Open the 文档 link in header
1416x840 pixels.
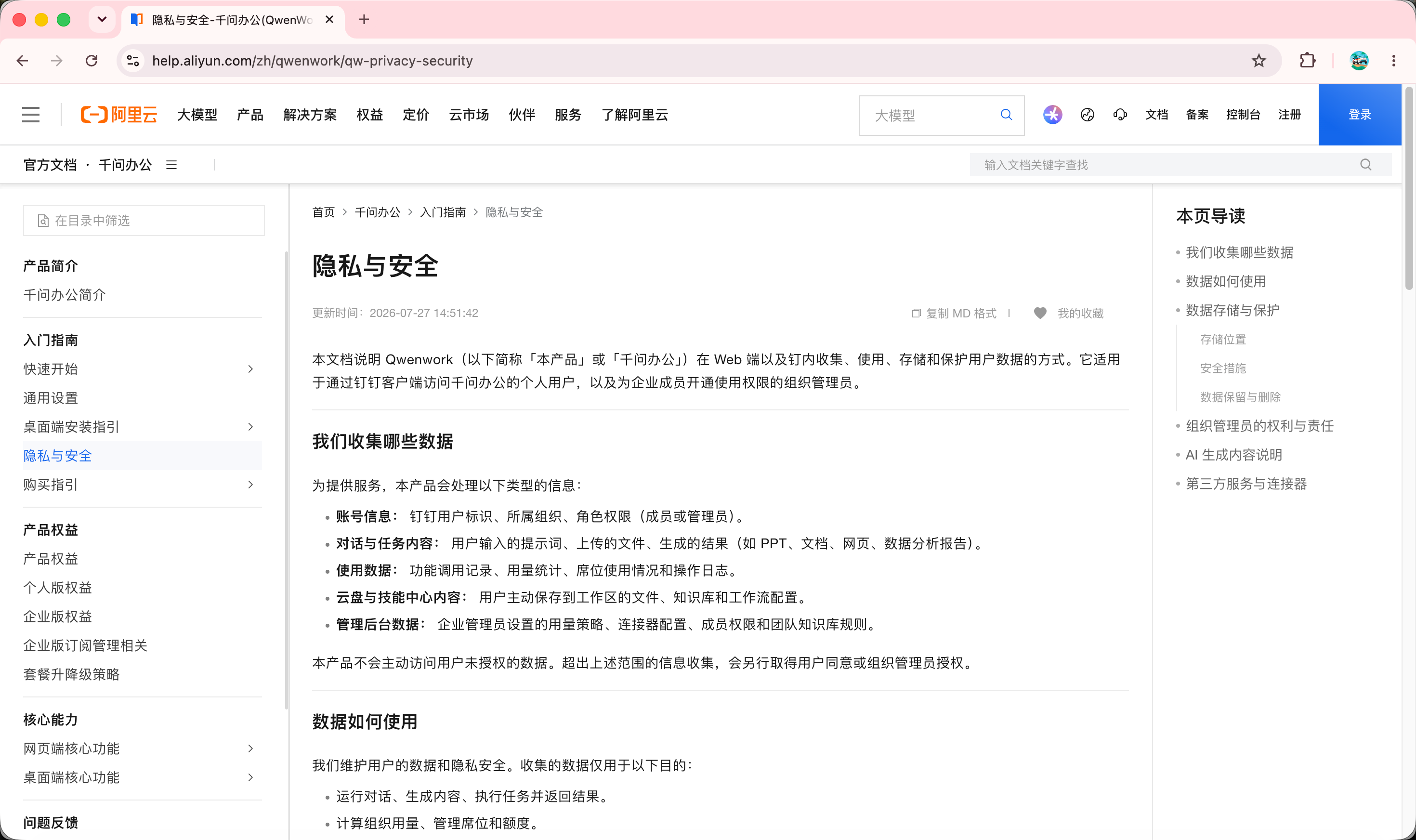click(1157, 115)
